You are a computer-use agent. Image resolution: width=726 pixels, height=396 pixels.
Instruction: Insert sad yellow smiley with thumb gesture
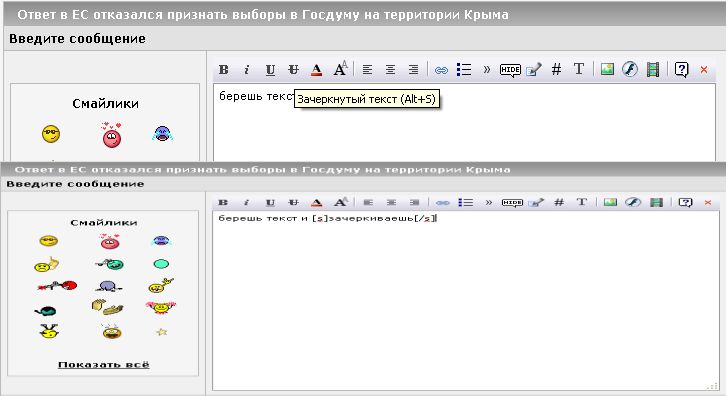point(46,264)
